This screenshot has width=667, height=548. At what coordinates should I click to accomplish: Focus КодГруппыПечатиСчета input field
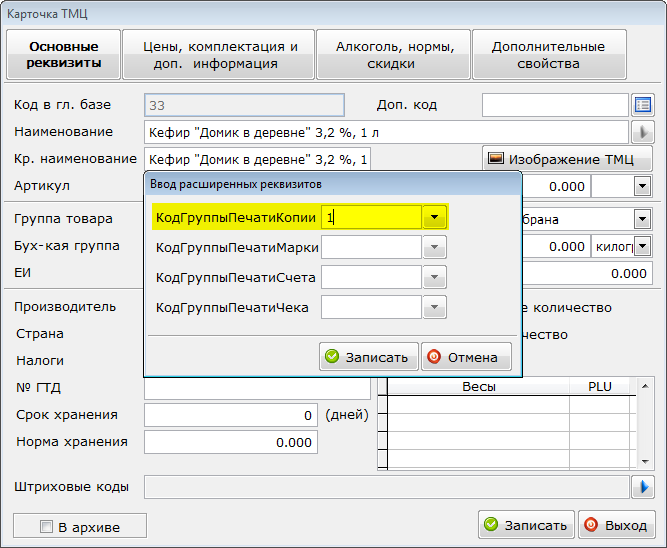(371, 277)
